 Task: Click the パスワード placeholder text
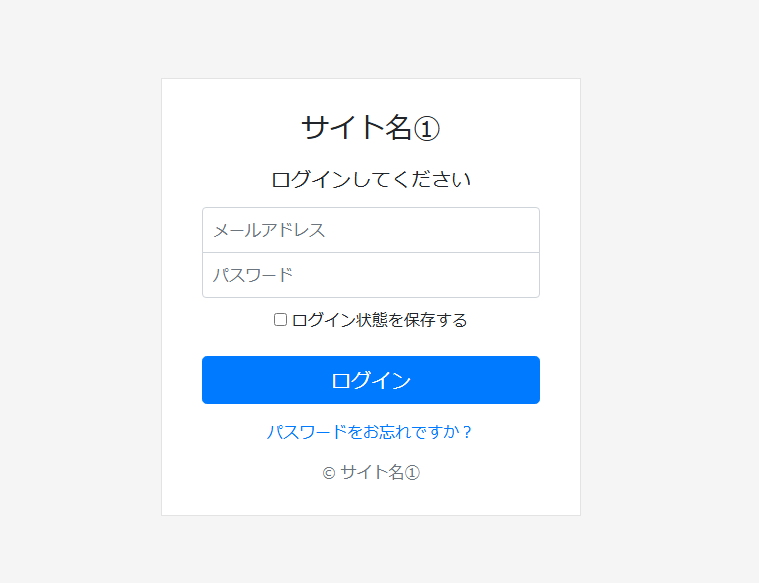pos(253,275)
